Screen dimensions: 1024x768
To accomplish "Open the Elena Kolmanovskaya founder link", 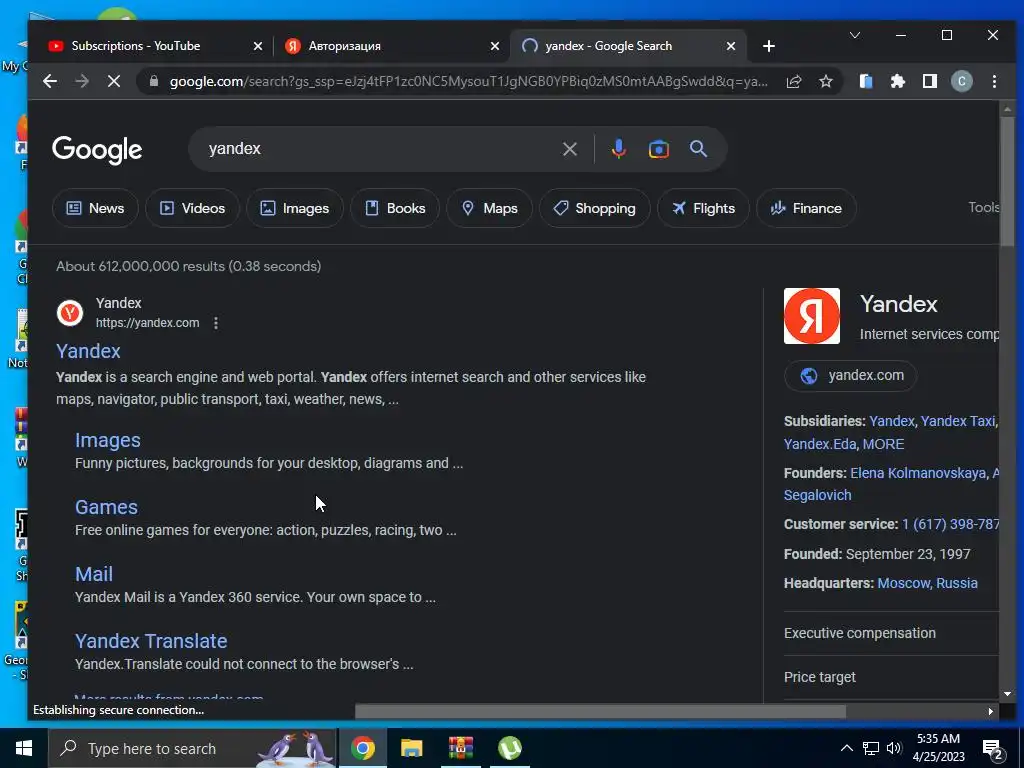I will (918, 473).
